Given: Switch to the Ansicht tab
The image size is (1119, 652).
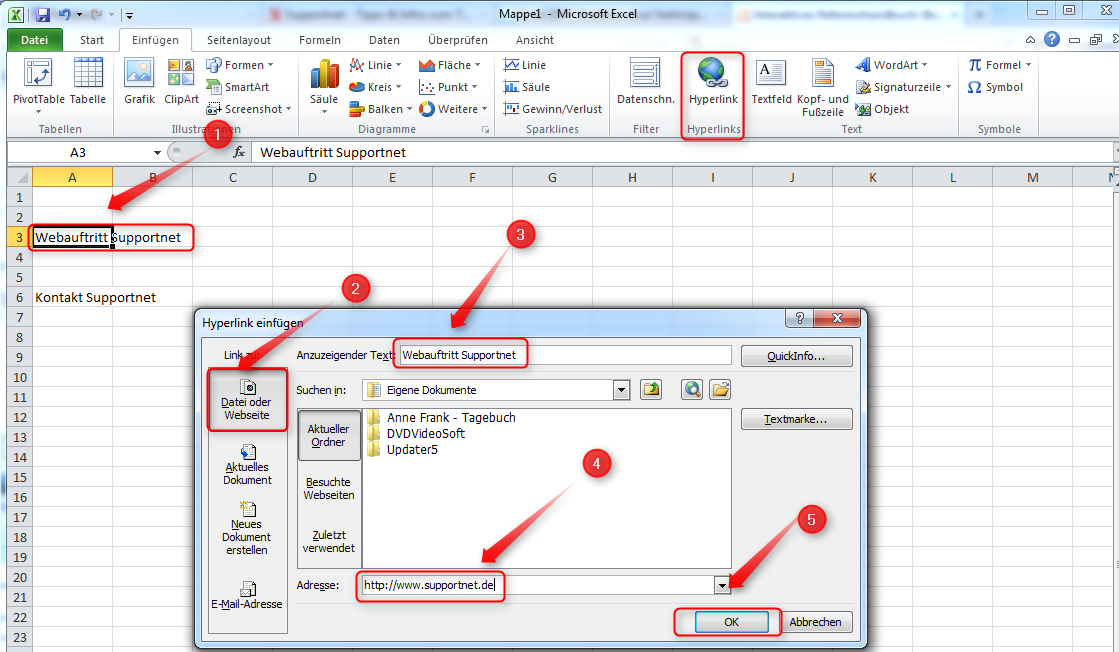Looking at the screenshot, I should [535, 40].
